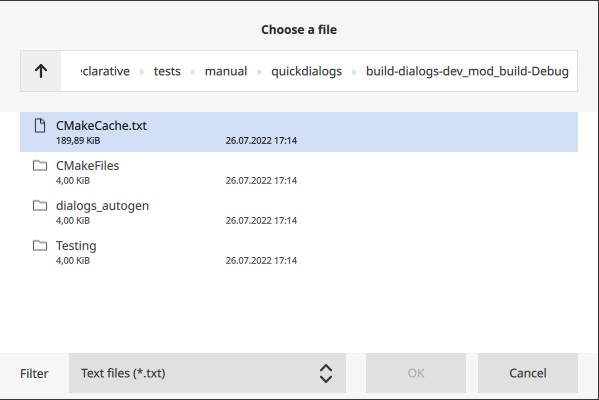Click the filter combo box up-down arrows
Viewport: 599px width, 400px height.
pyautogui.click(x=325, y=373)
